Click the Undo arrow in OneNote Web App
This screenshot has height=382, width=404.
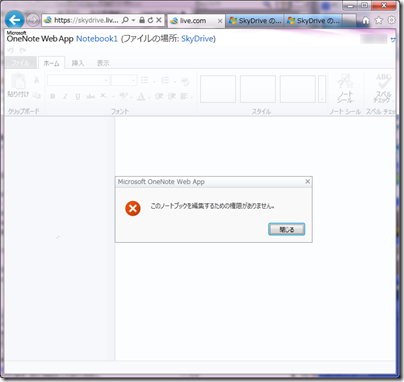pyautogui.click(x=10, y=51)
